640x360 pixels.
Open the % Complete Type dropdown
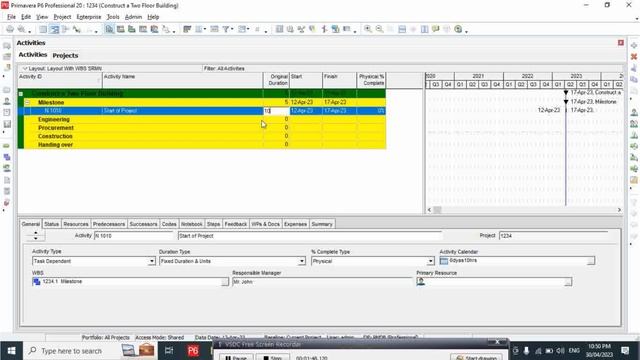(x=430, y=261)
